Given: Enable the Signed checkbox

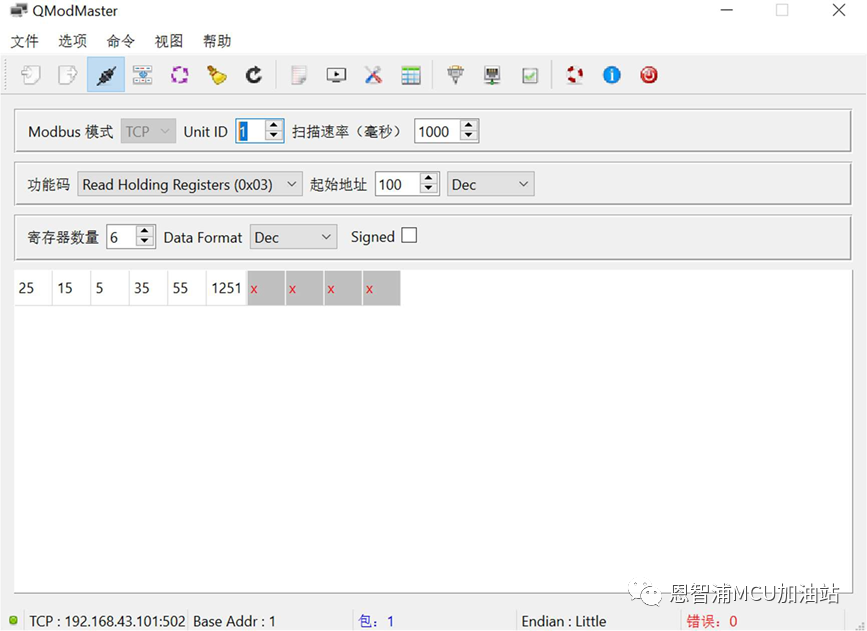Looking at the screenshot, I should point(411,236).
